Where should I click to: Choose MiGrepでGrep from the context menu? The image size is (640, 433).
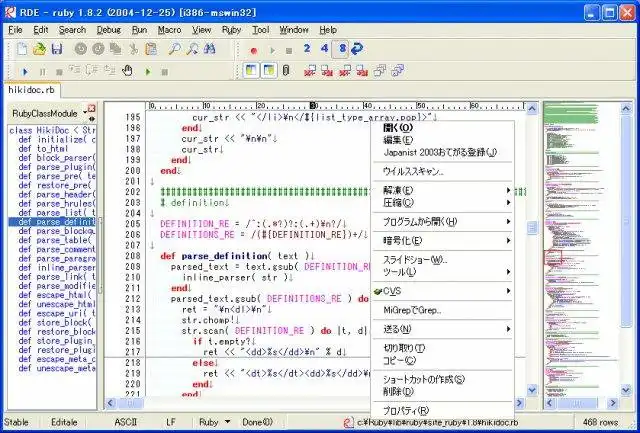[x=442, y=310]
